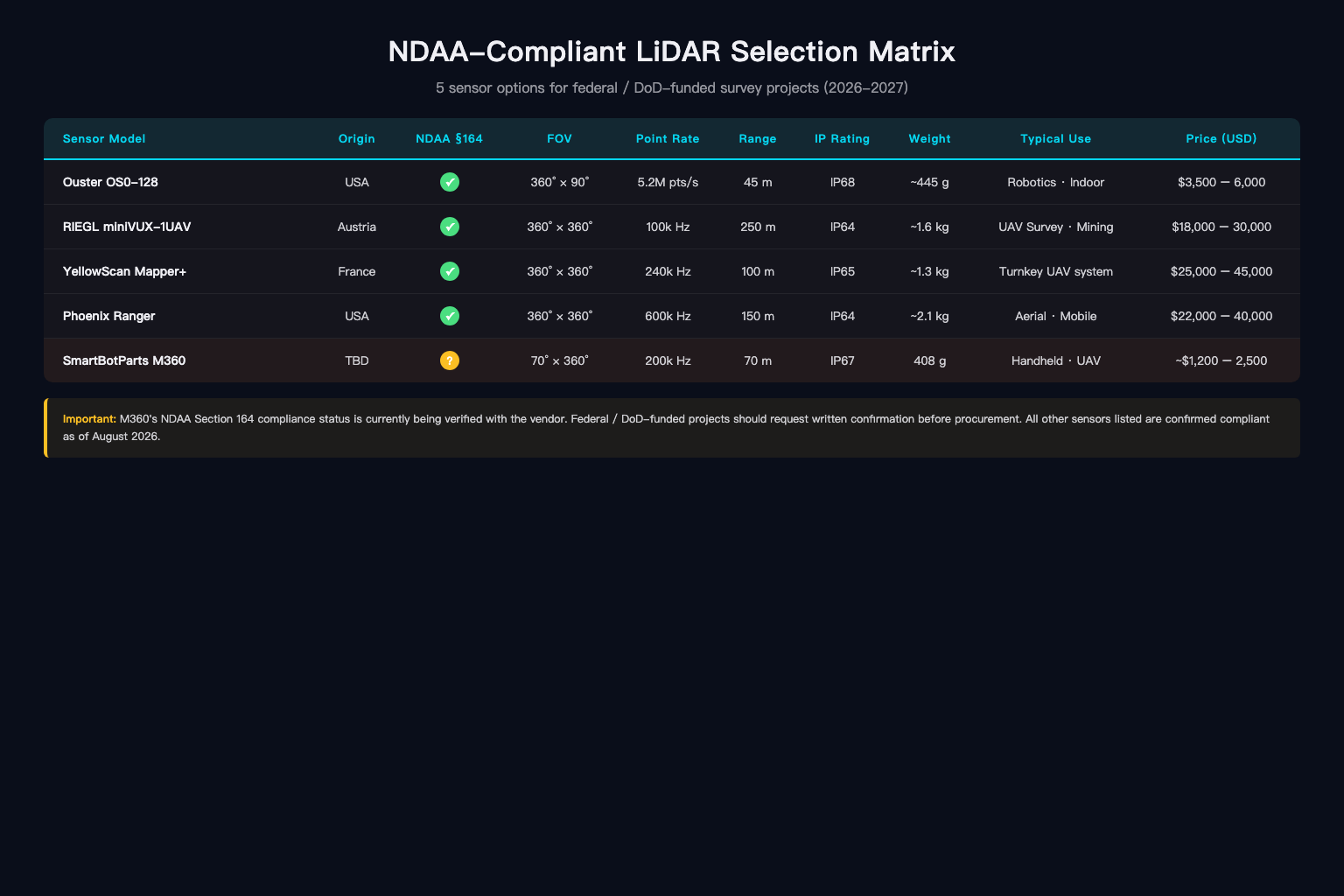The image size is (1344, 896).
Task: Click the green NDAA checkmark for Phoenix Ranger
Action: (449, 316)
